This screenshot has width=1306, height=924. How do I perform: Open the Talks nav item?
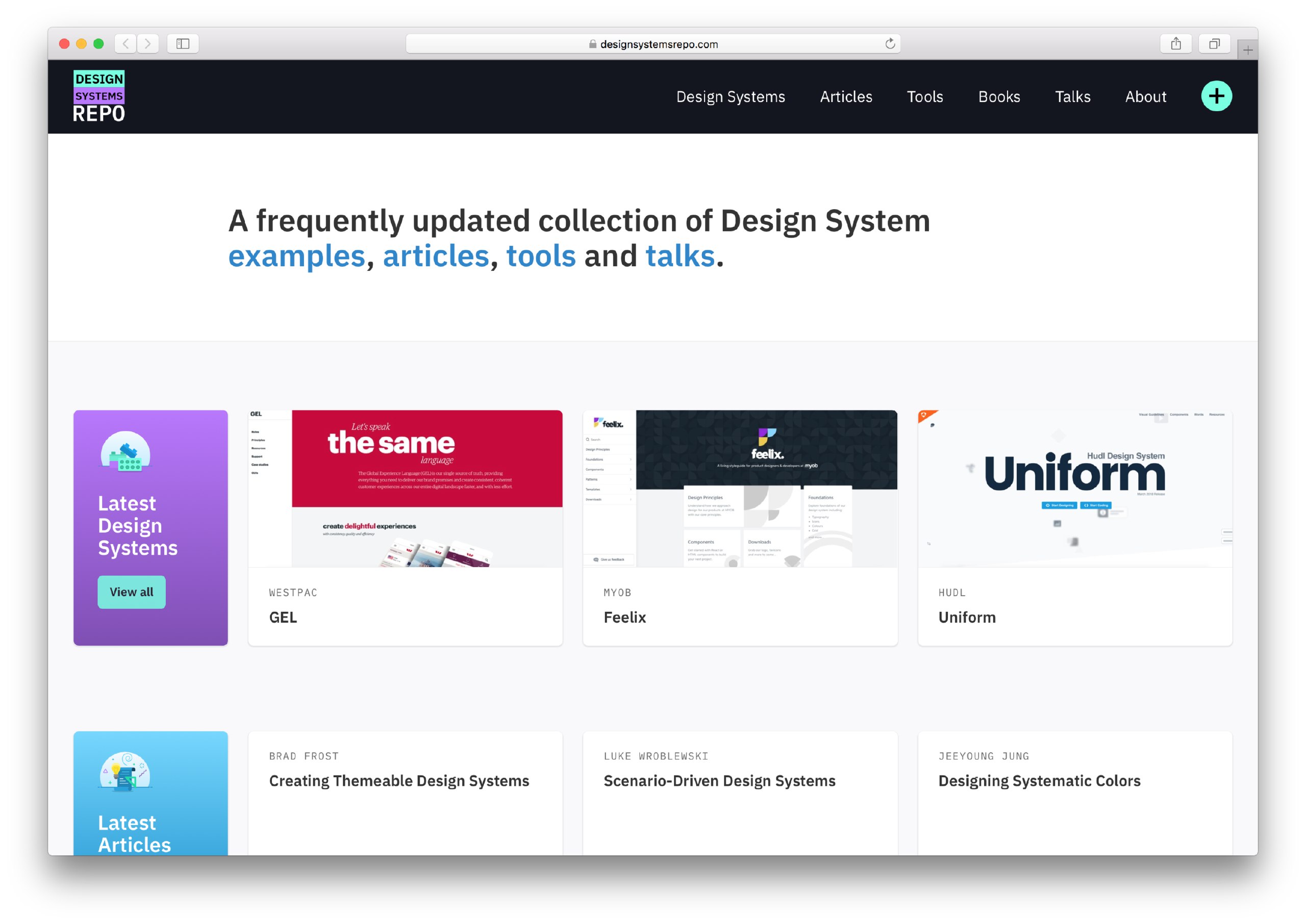1072,97
